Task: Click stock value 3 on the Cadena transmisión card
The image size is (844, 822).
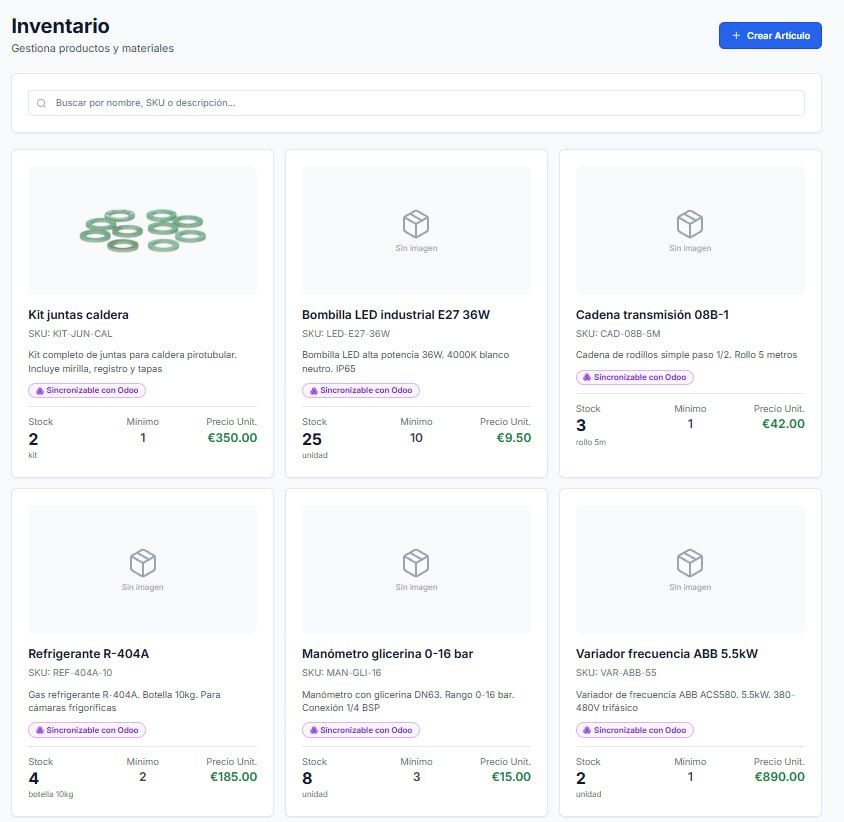Action: (581, 426)
